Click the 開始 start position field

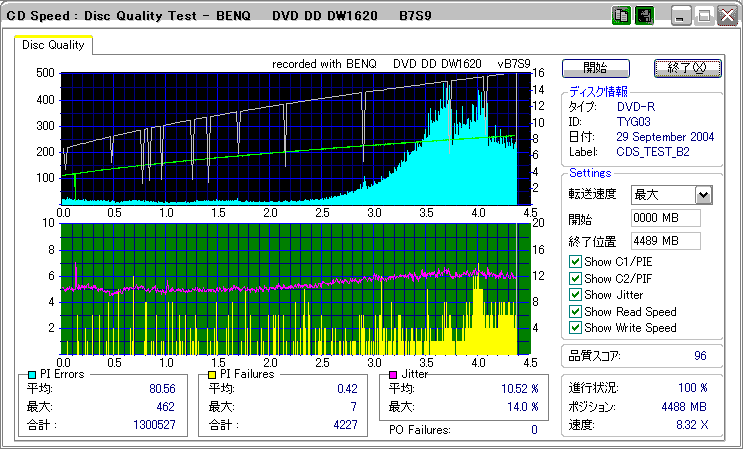[x=665, y=218]
